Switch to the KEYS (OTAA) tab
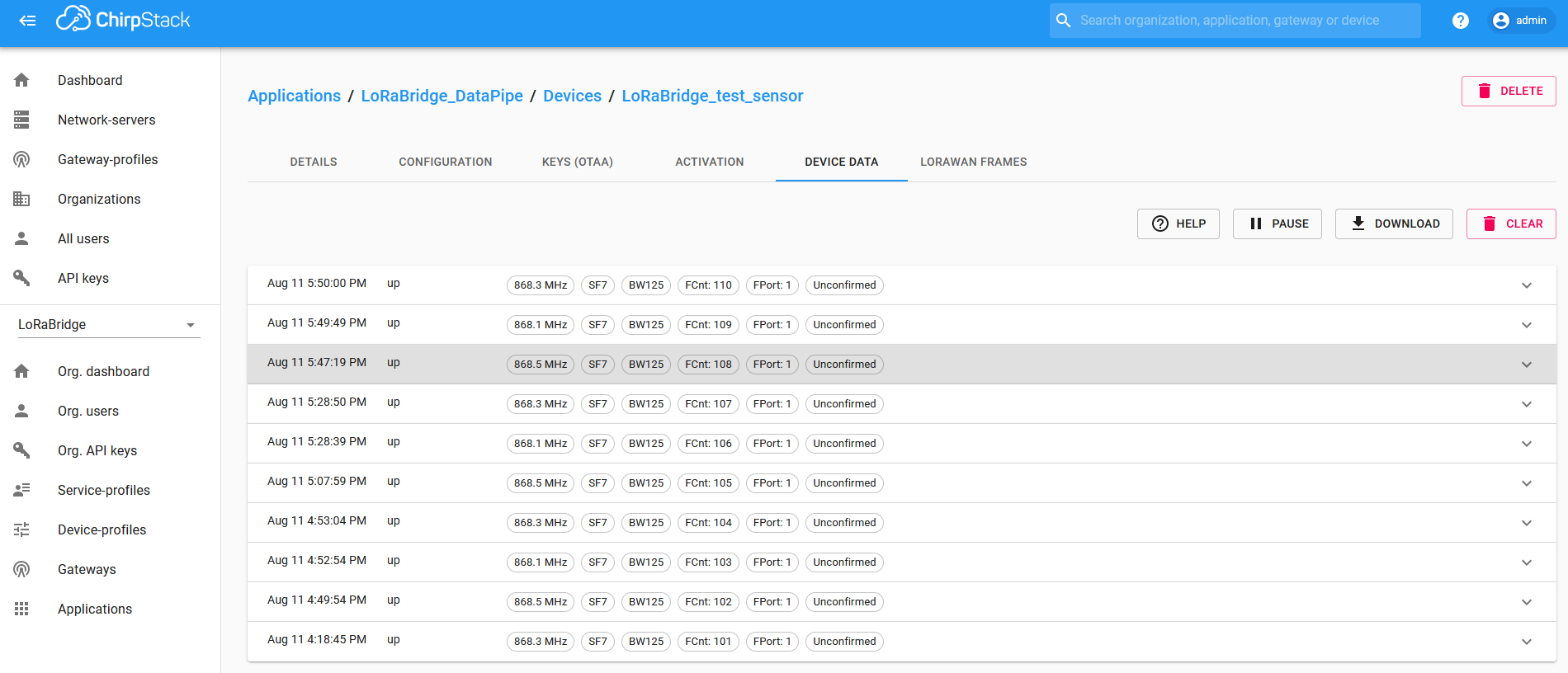This screenshot has height=673, width=1568. 578,162
